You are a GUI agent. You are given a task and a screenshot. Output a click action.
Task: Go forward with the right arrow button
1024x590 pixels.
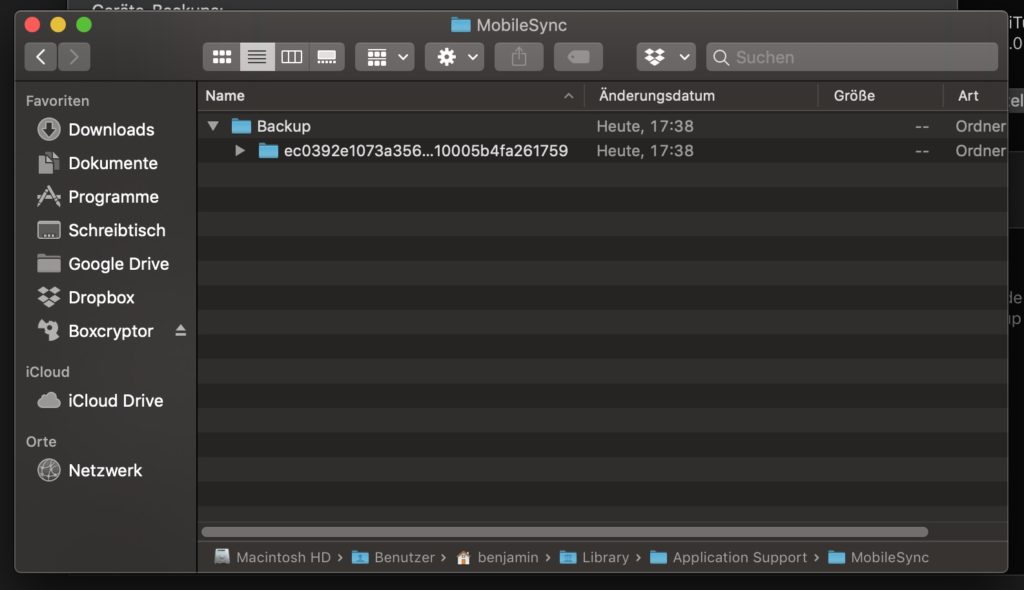74,57
